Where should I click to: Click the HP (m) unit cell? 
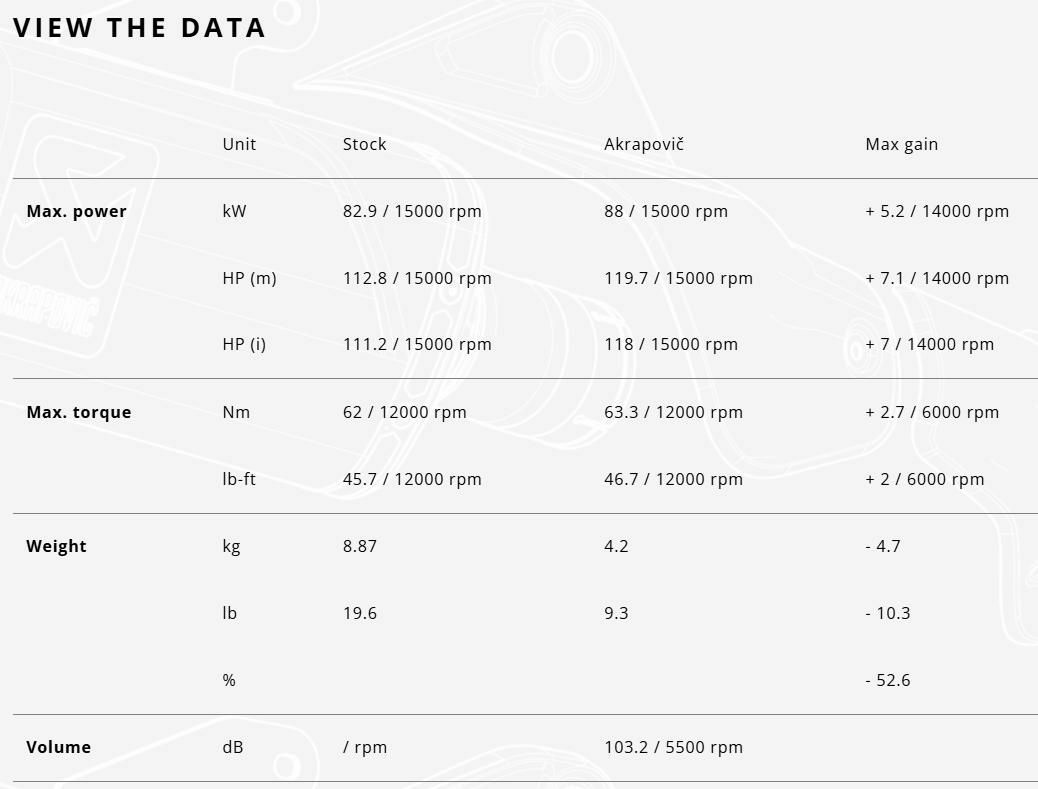point(249,278)
